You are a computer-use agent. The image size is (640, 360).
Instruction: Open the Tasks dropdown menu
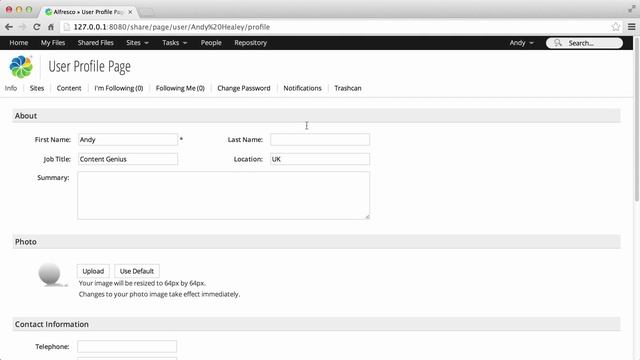click(x=174, y=43)
